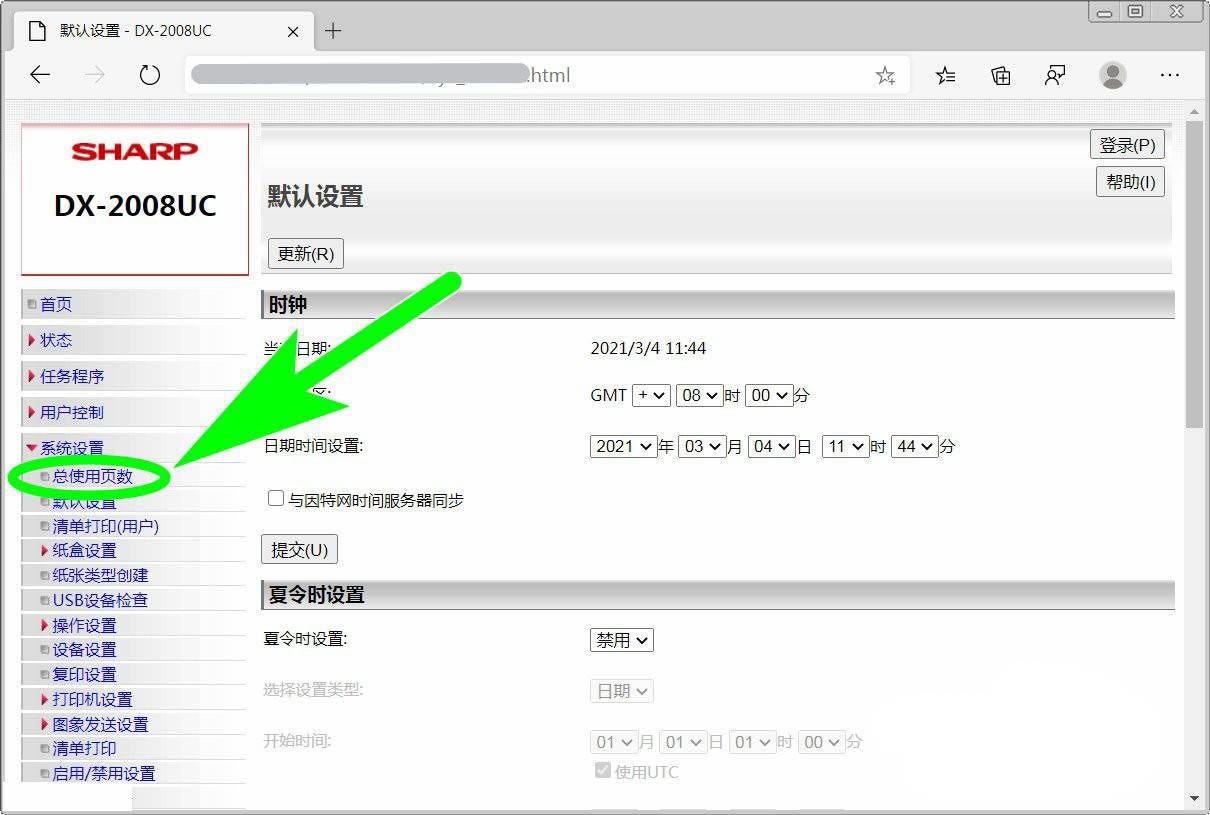Click the 帮助(I) button
The height and width of the screenshot is (815, 1210).
1130,182
